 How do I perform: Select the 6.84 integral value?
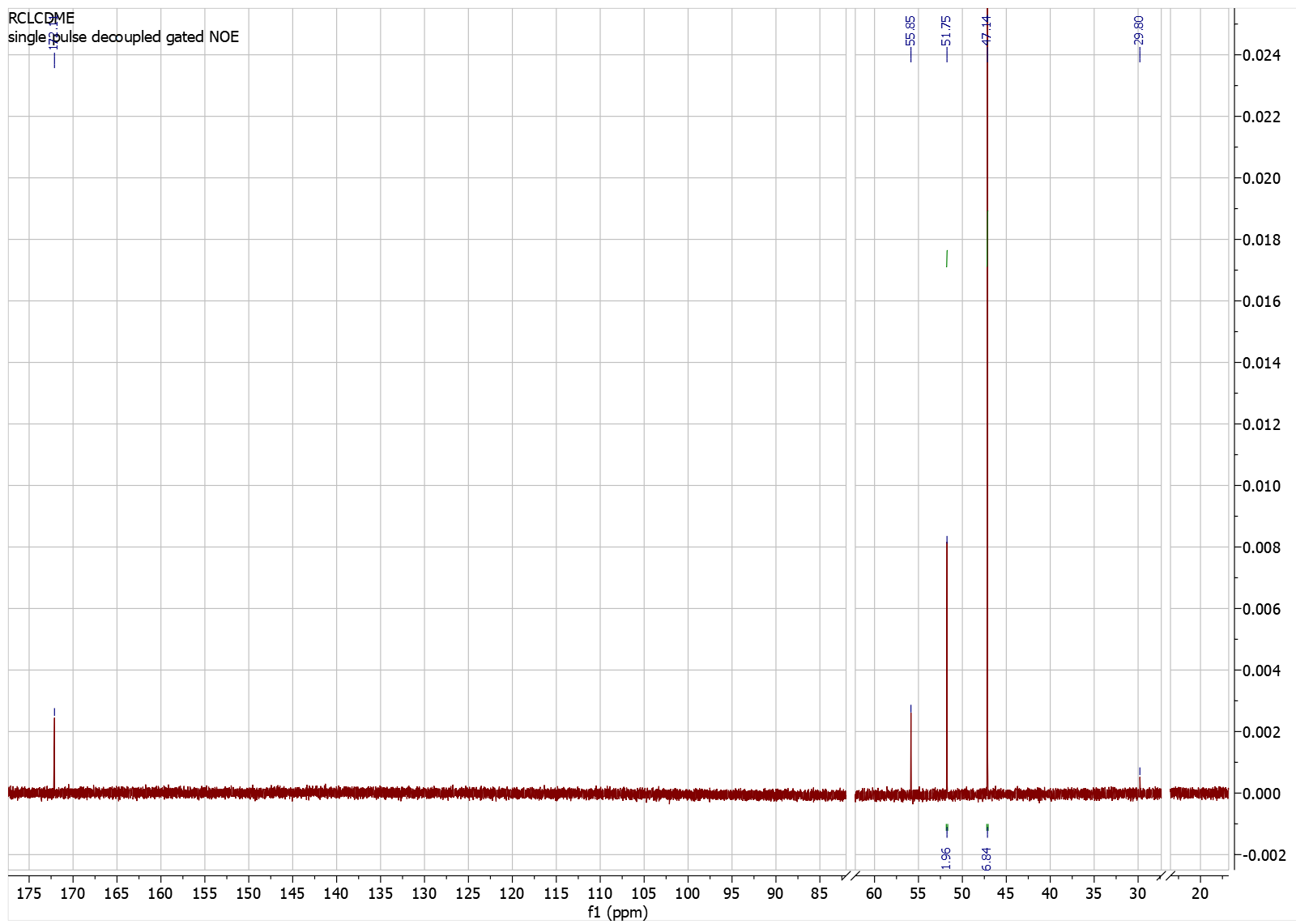(x=987, y=858)
